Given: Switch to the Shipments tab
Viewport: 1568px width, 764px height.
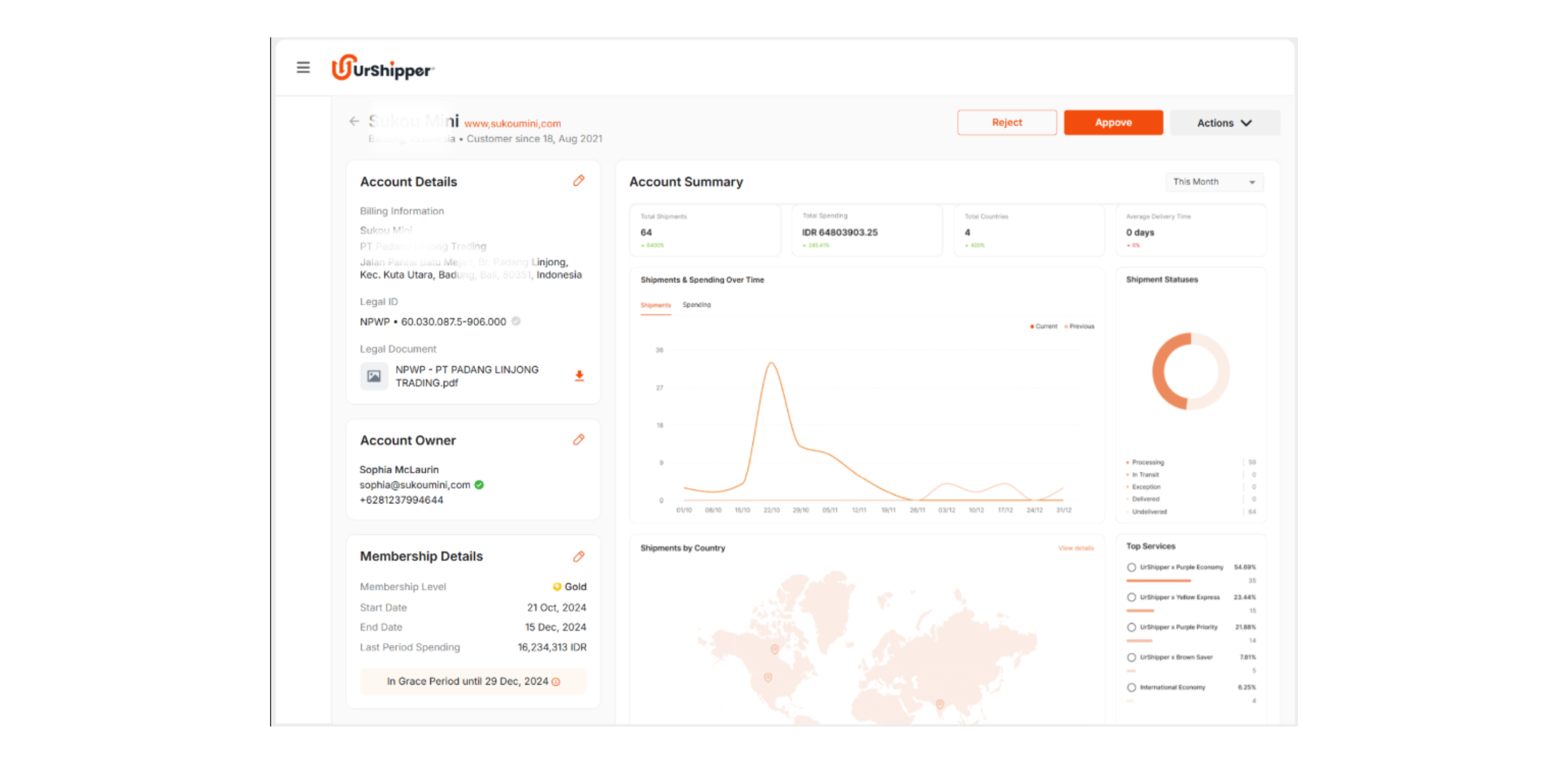Looking at the screenshot, I should click(655, 305).
